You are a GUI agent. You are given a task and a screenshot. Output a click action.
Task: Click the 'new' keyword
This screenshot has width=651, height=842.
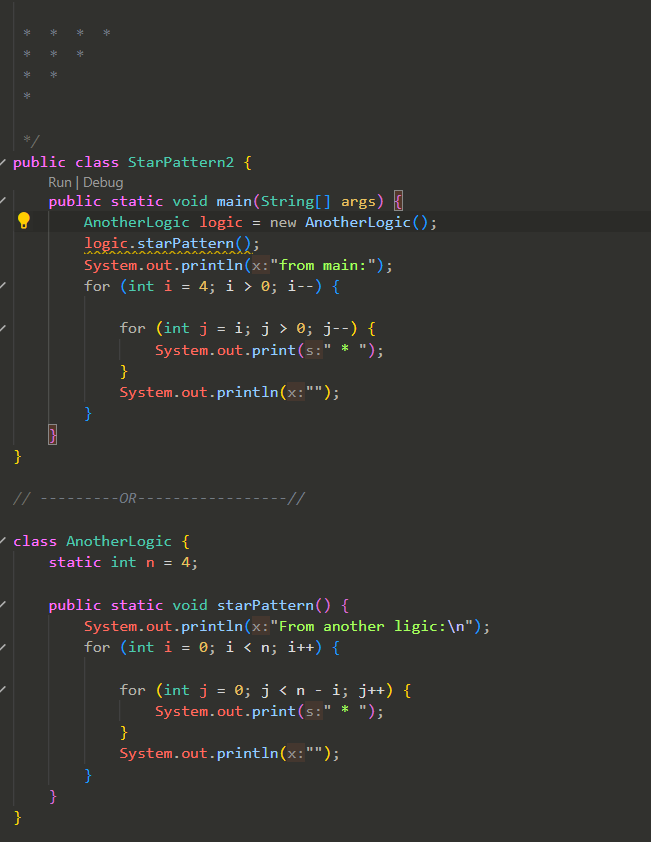[x=283, y=222]
